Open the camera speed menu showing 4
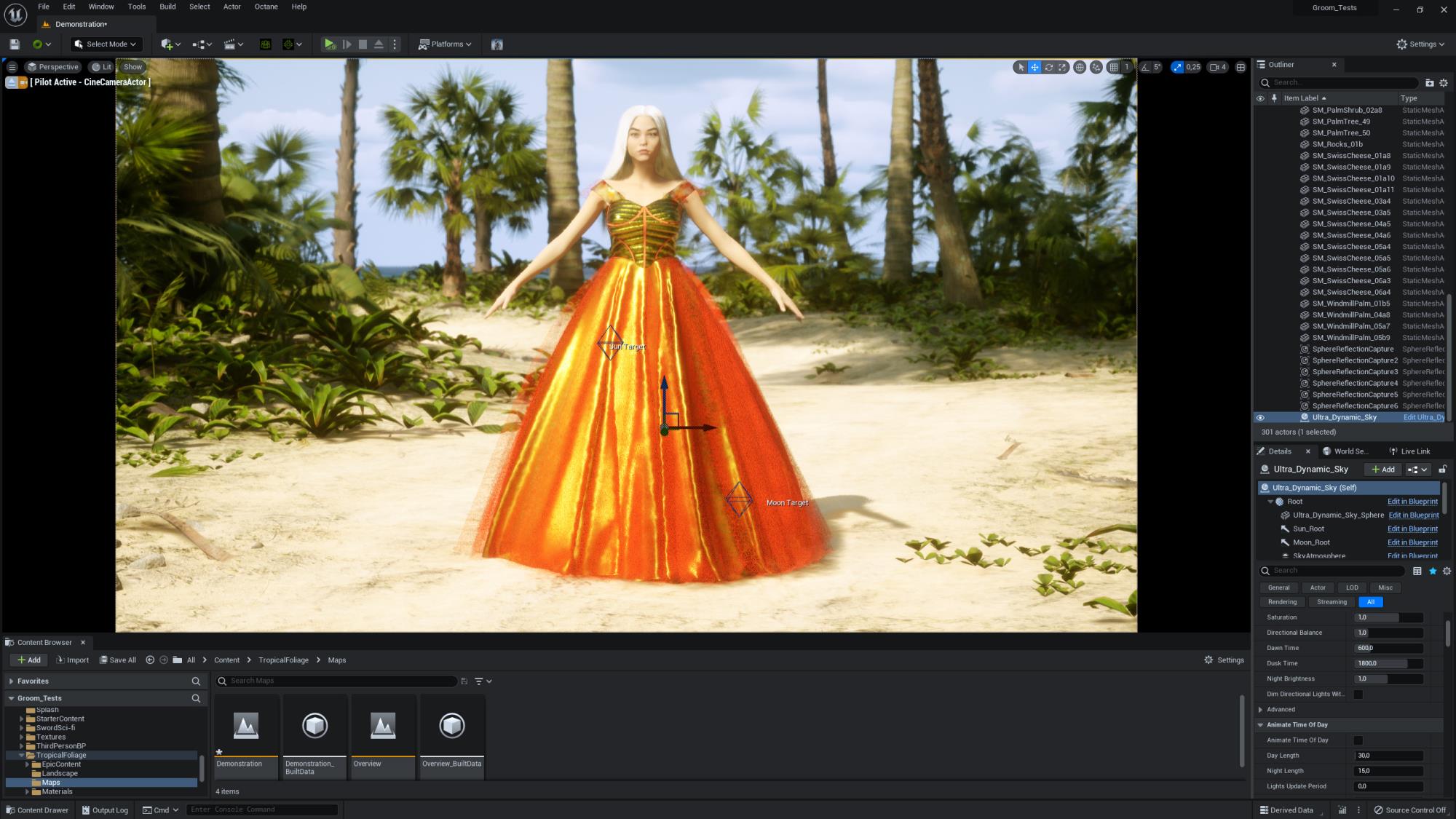The image size is (1456, 819). tap(1218, 67)
